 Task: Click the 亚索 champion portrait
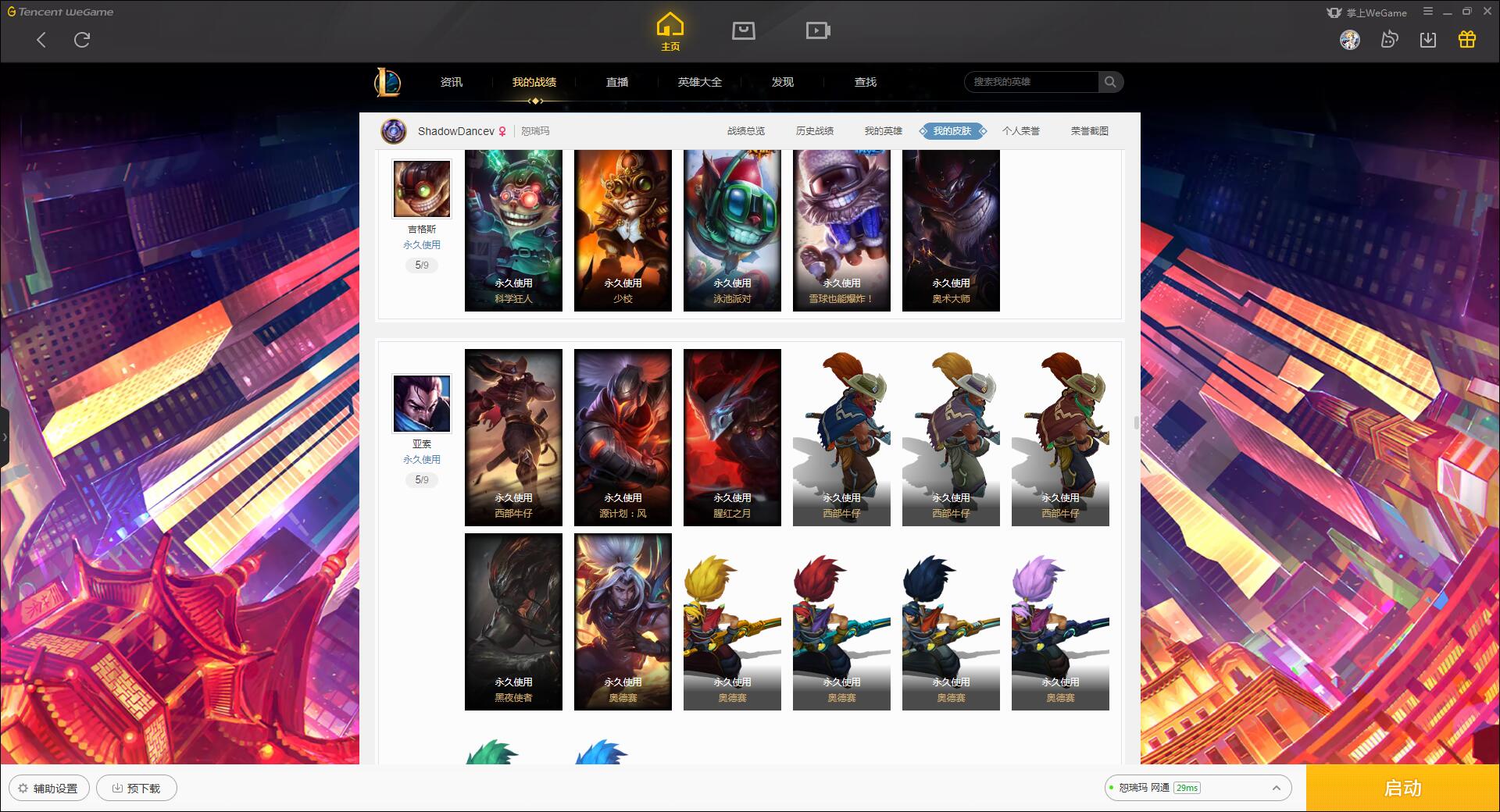422,404
